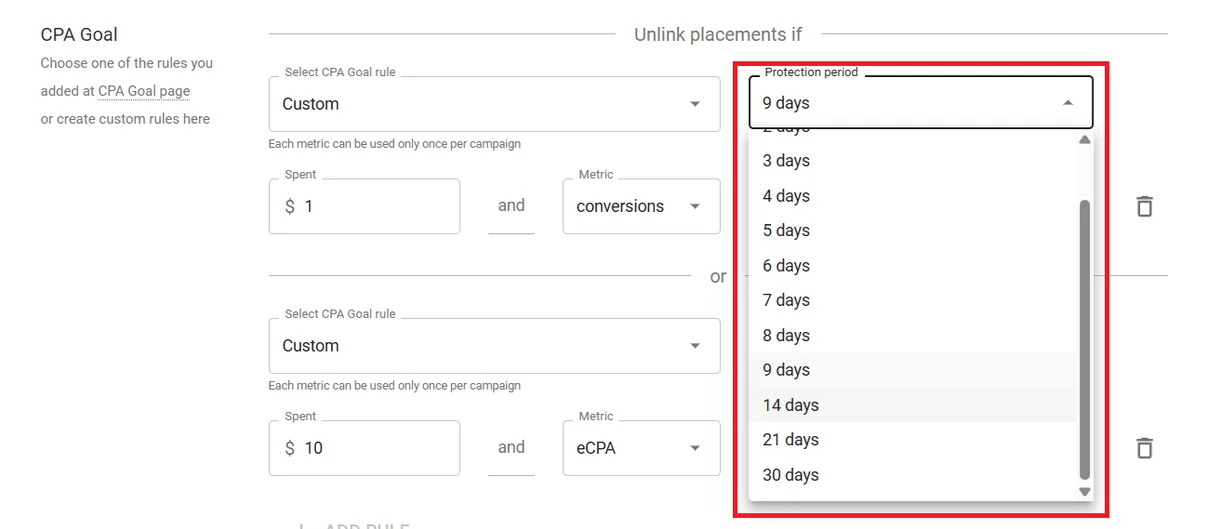
Task: Pick 7 days protection period
Action: click(x=787, y=300)
